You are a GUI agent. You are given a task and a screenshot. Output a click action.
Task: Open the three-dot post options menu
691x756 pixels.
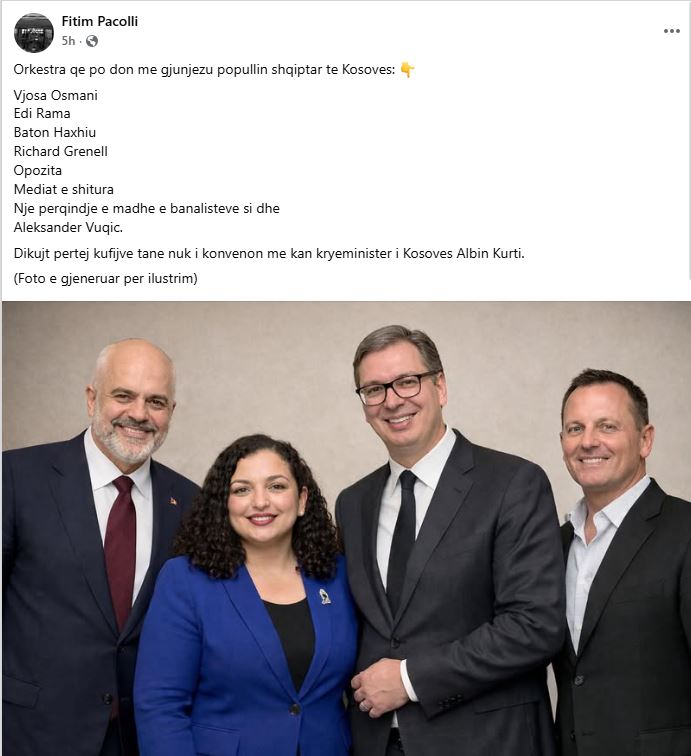tap(671, 31)
